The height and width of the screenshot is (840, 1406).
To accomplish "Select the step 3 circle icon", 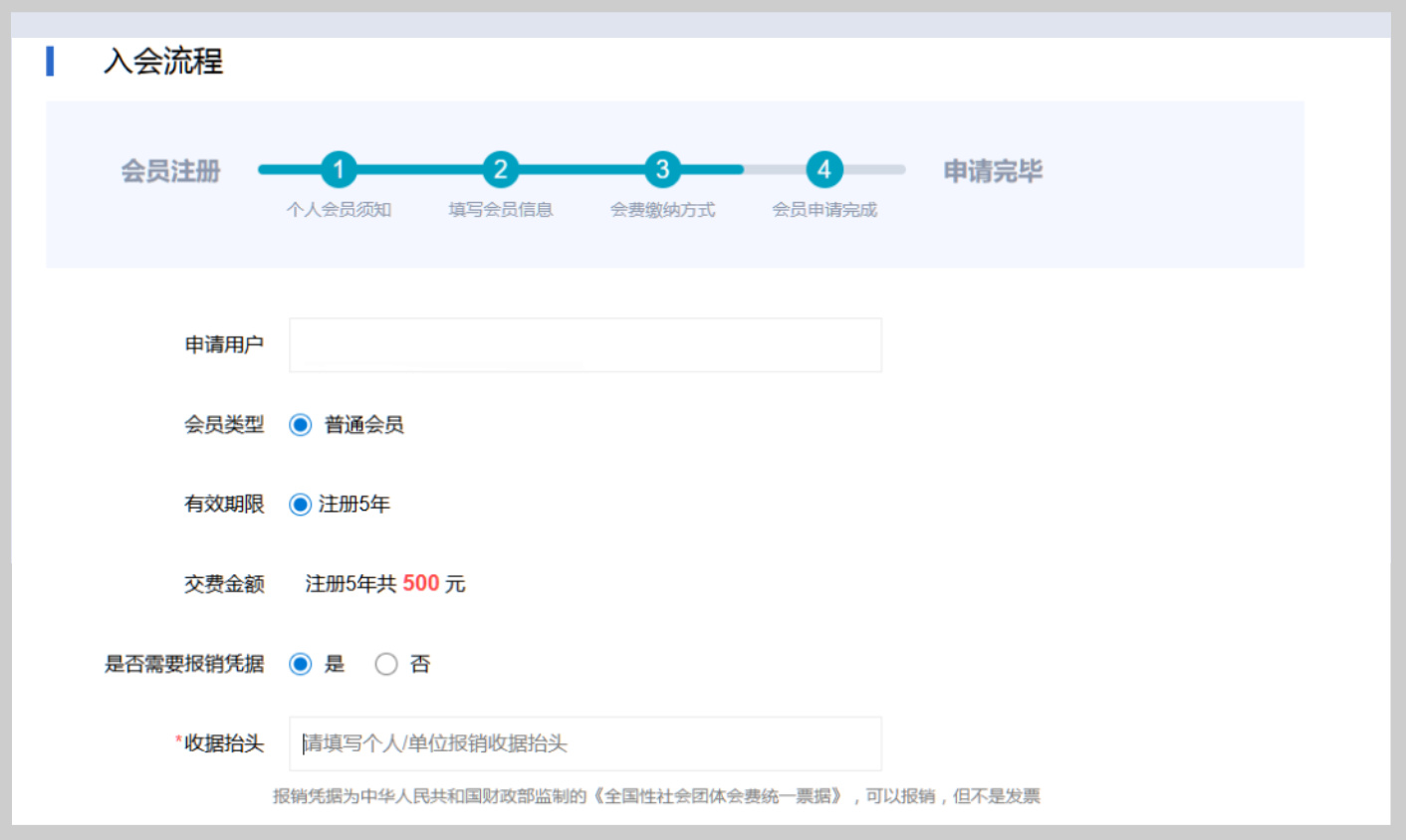I will (x=662, y=169).
